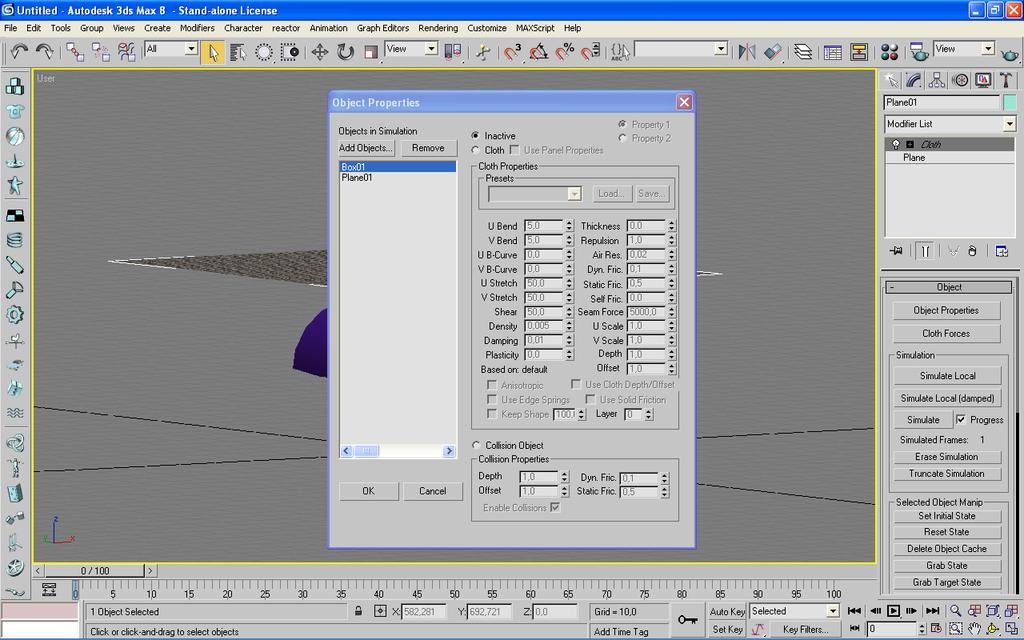Toggle the Use Panel Properties checkbox
Screen dimensions: 1024x640
[x=515, y=150]
